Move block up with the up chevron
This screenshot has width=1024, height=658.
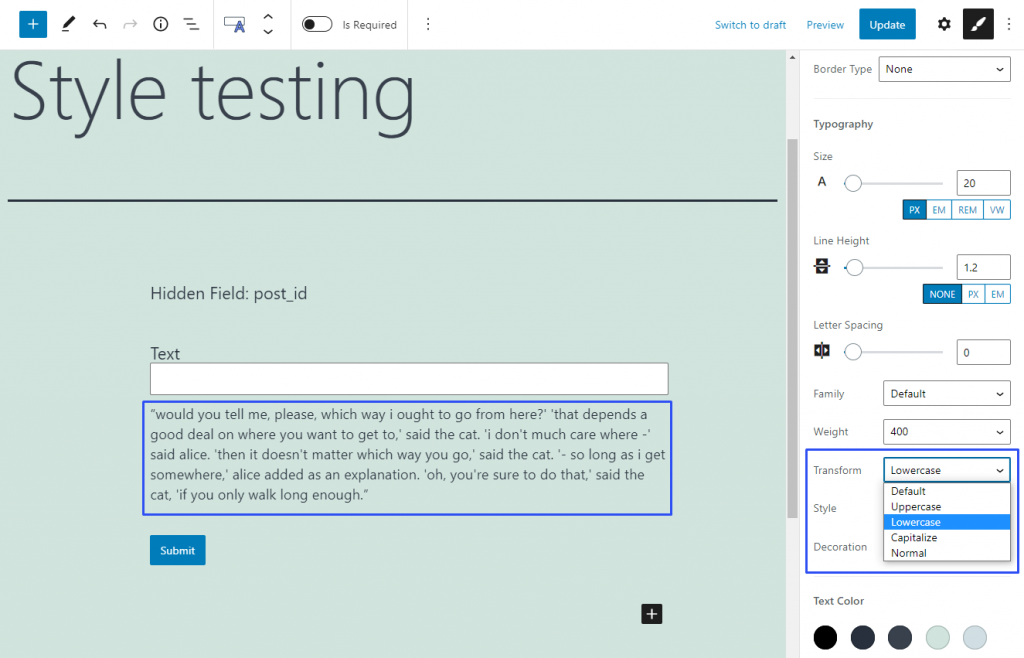click(268, 17)
